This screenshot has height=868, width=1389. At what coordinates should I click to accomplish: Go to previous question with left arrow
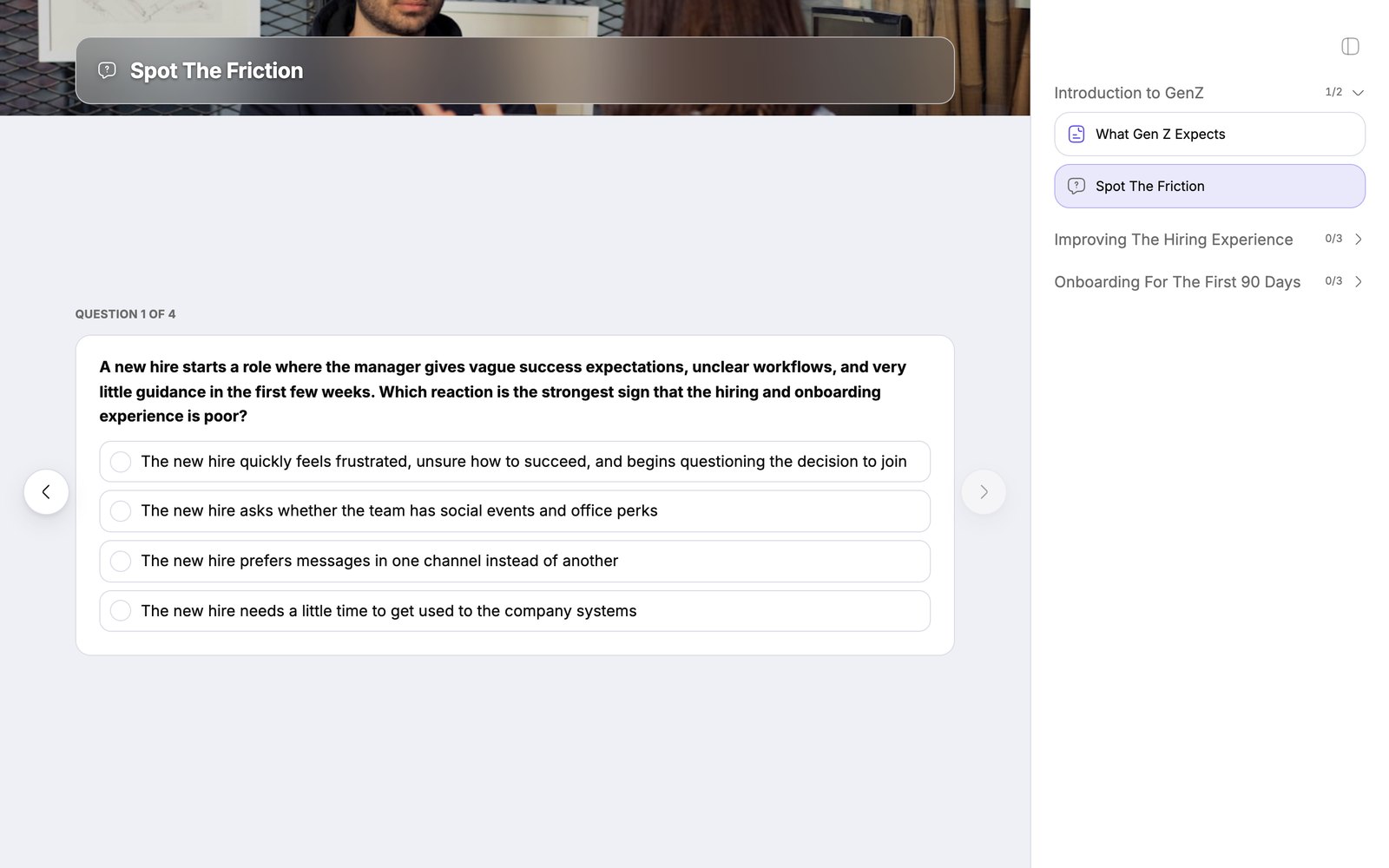[x=46, y=492]
